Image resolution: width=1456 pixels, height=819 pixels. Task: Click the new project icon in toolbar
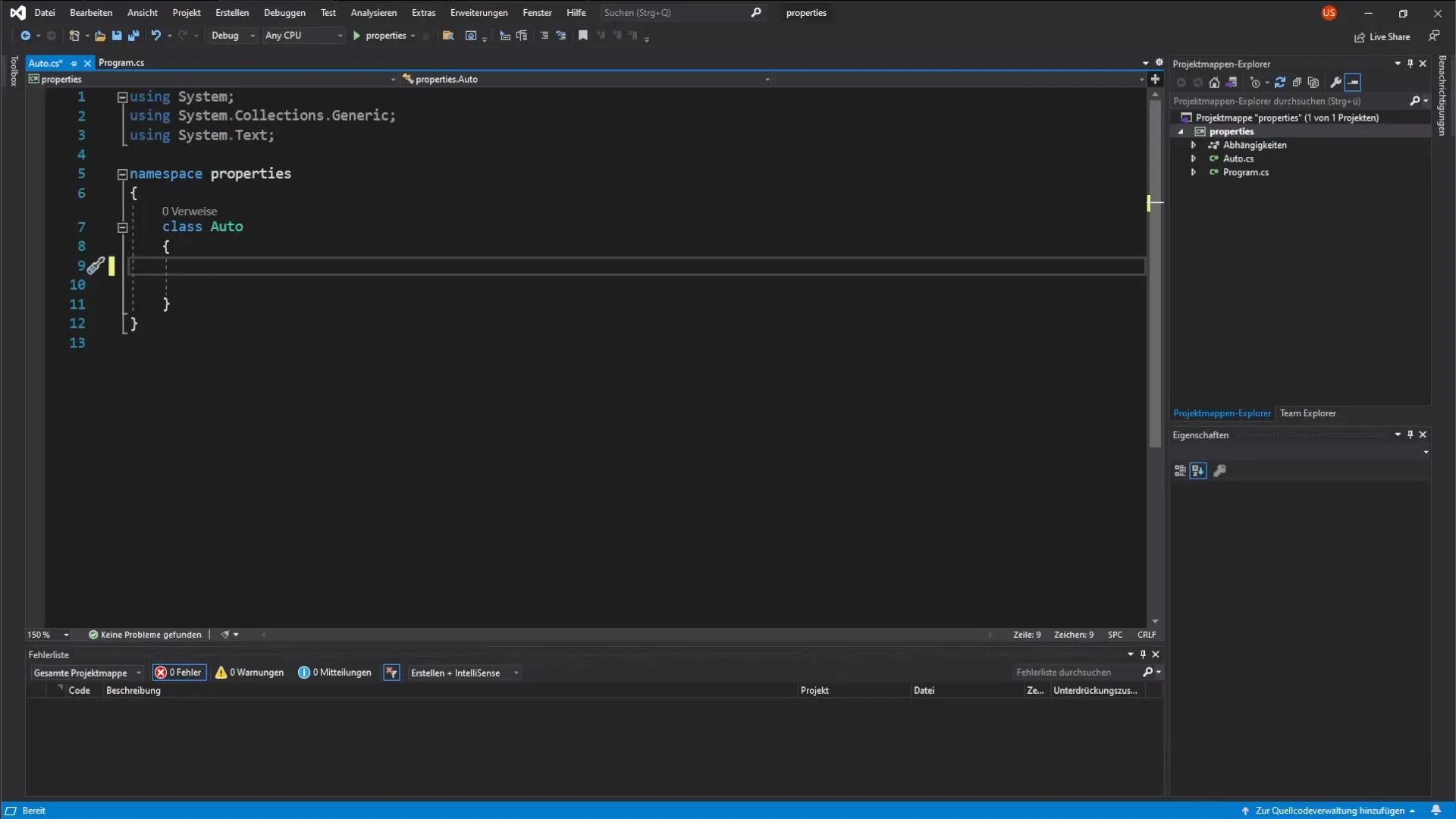[x=74, y=36]
